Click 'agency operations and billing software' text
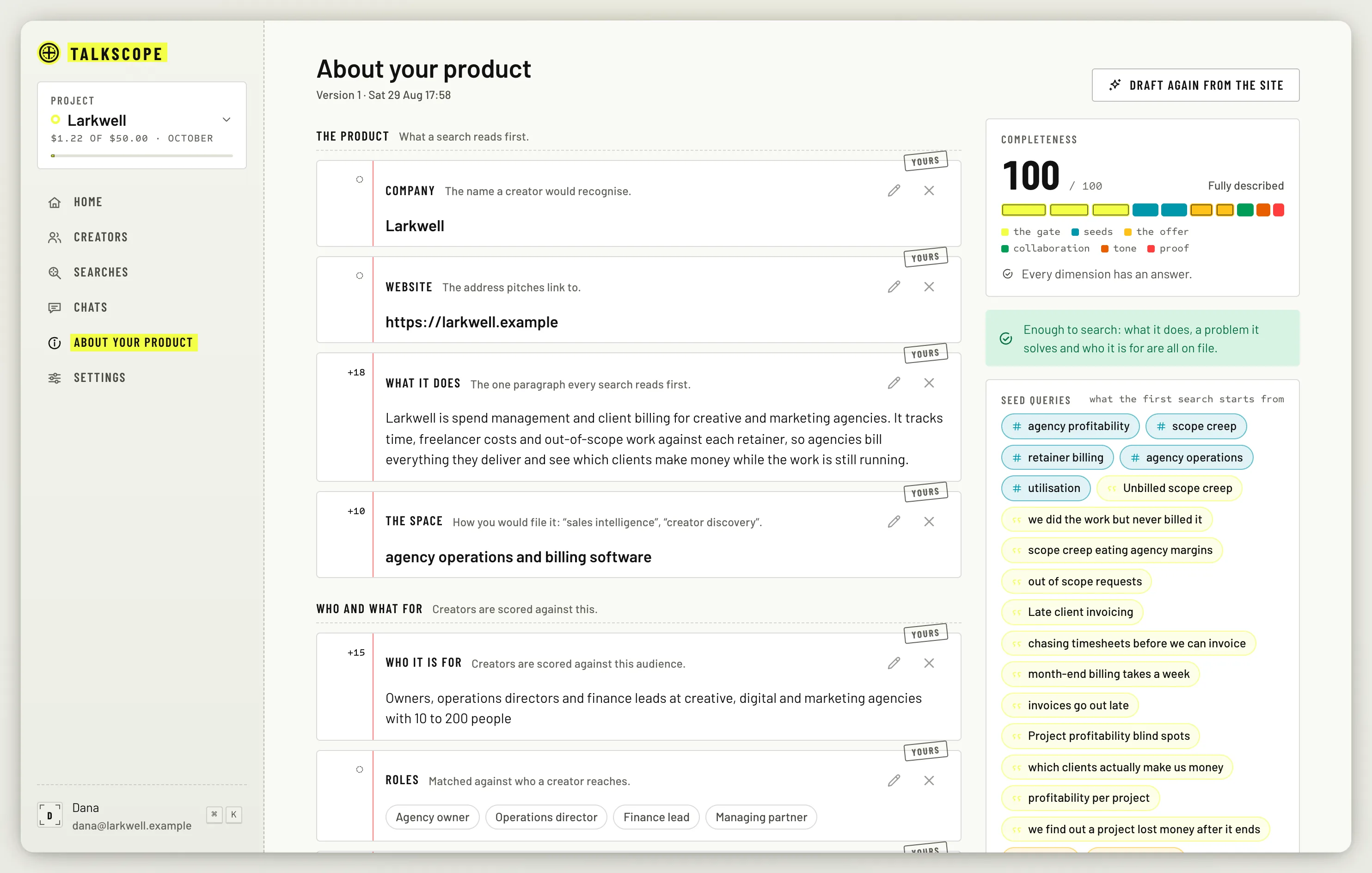This screenshot has width=1372, height=873. (518, 557)
